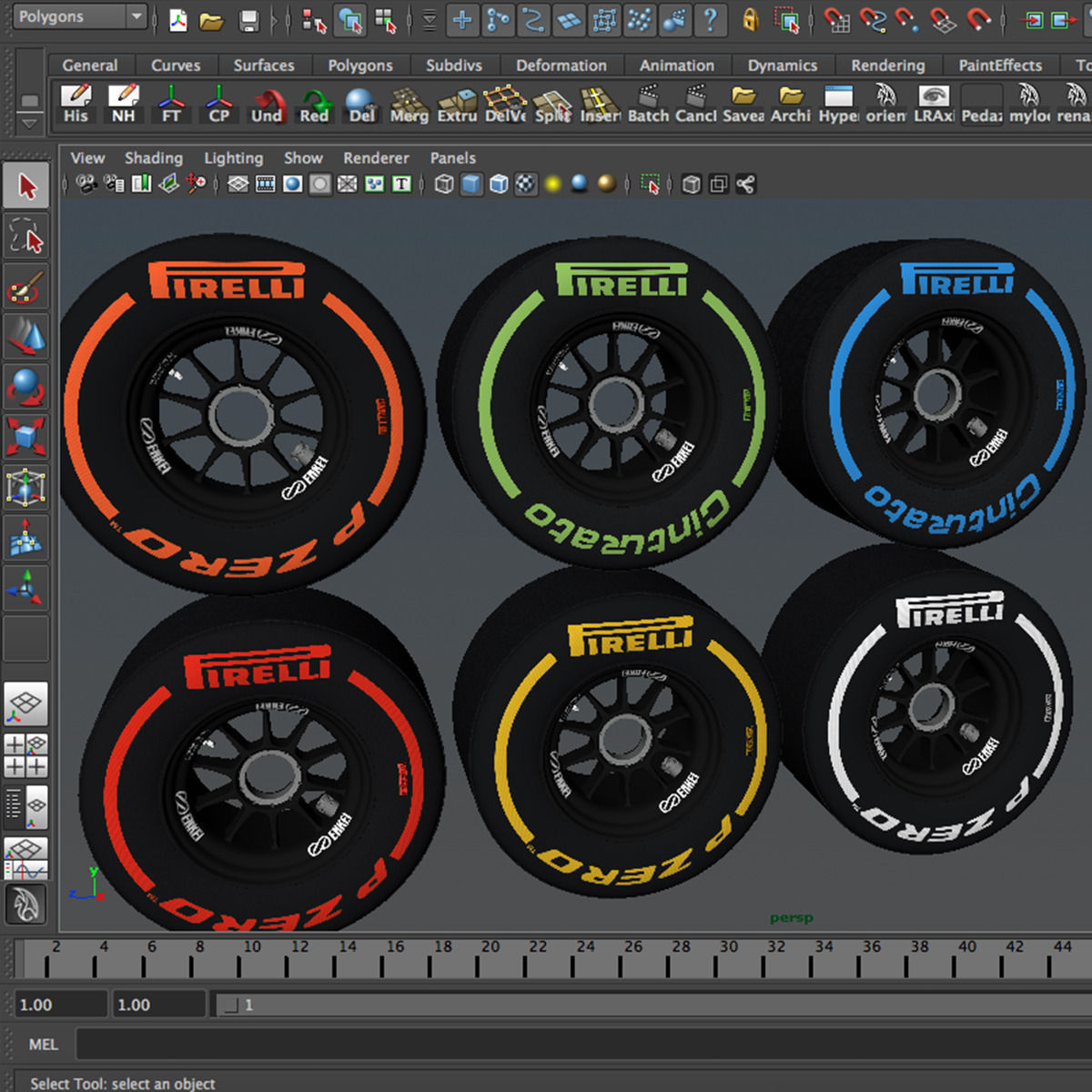Click the FT freeze transformations shelf button
The width and height of the screenshot is (1092, 1092).
click(171, 103)
